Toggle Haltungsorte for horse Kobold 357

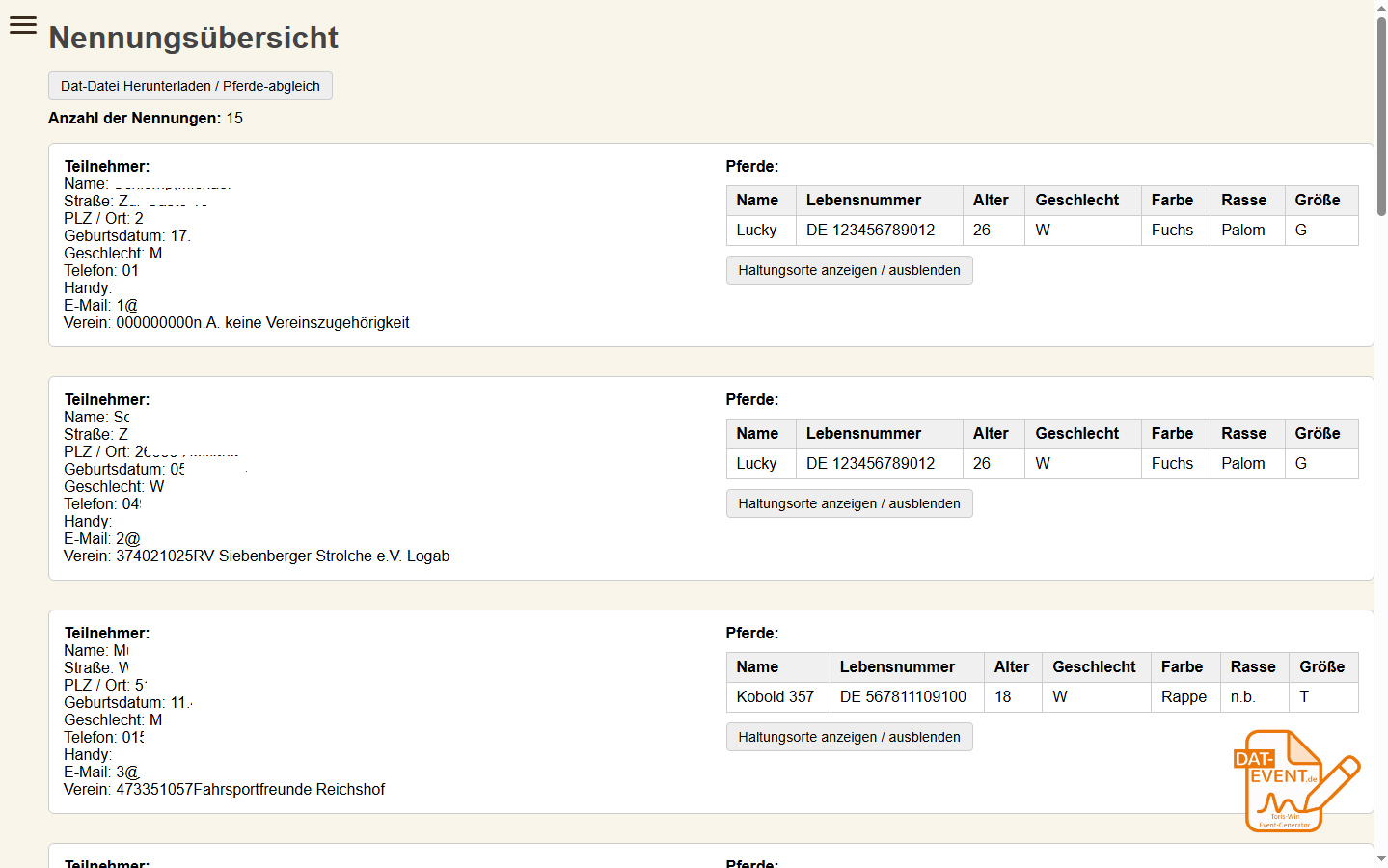[848, 736]
